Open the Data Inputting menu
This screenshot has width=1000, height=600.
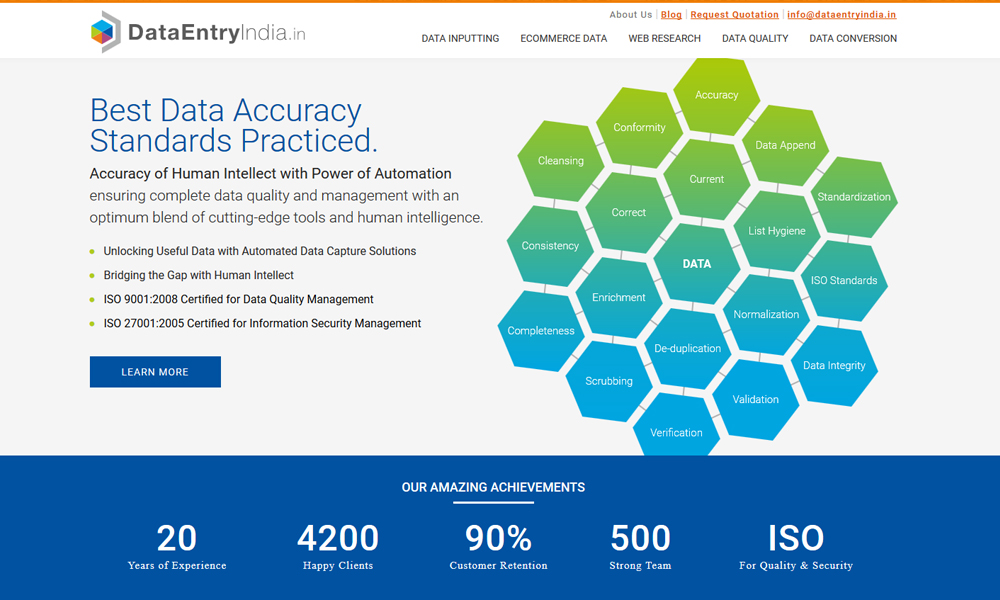(x=460, y=39)
